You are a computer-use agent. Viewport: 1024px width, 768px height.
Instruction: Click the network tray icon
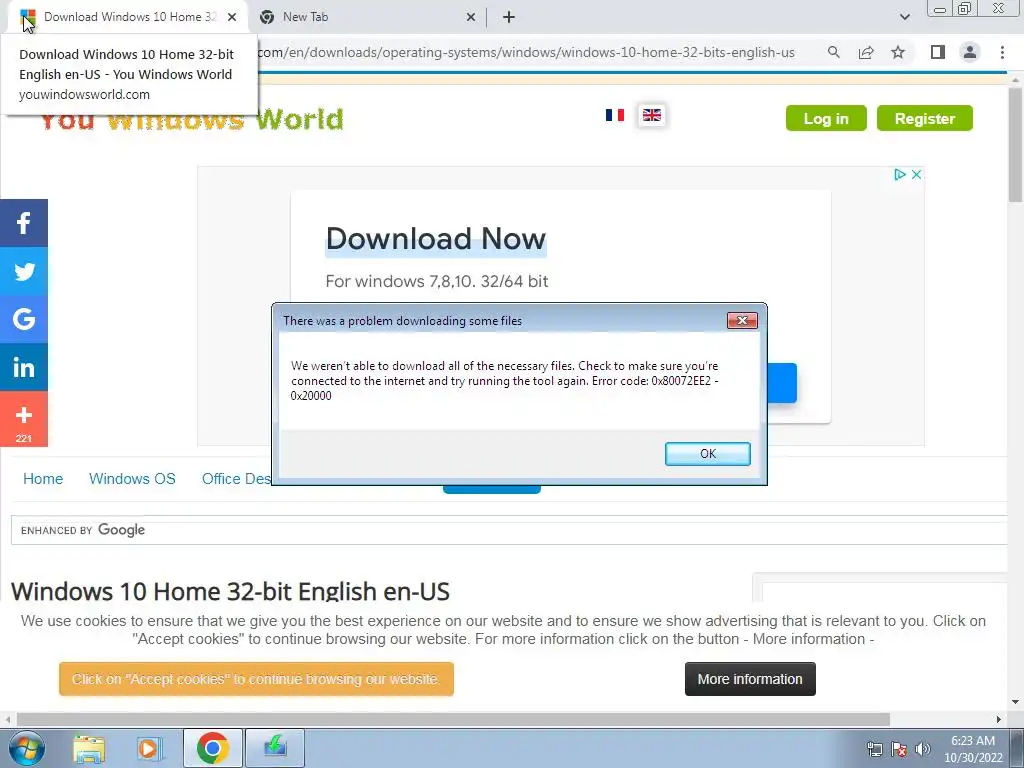pyautogui.click(x=874, y=749)
